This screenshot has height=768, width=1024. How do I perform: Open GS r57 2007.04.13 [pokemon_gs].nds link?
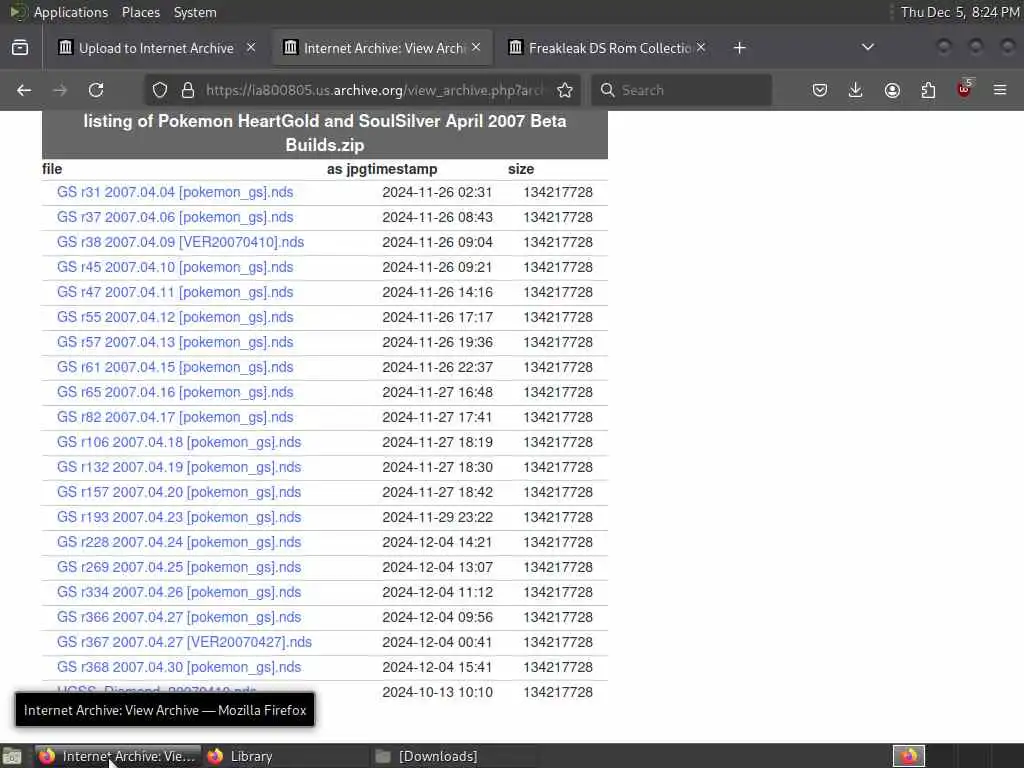pyautogui.click(x=175, y=342)
